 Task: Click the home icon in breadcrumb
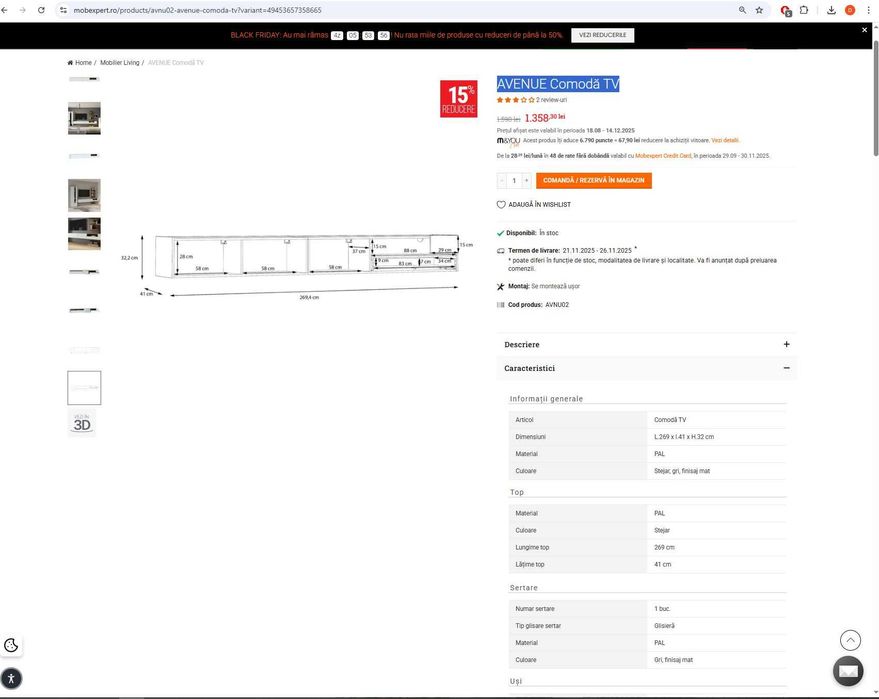tap(70, 63)
